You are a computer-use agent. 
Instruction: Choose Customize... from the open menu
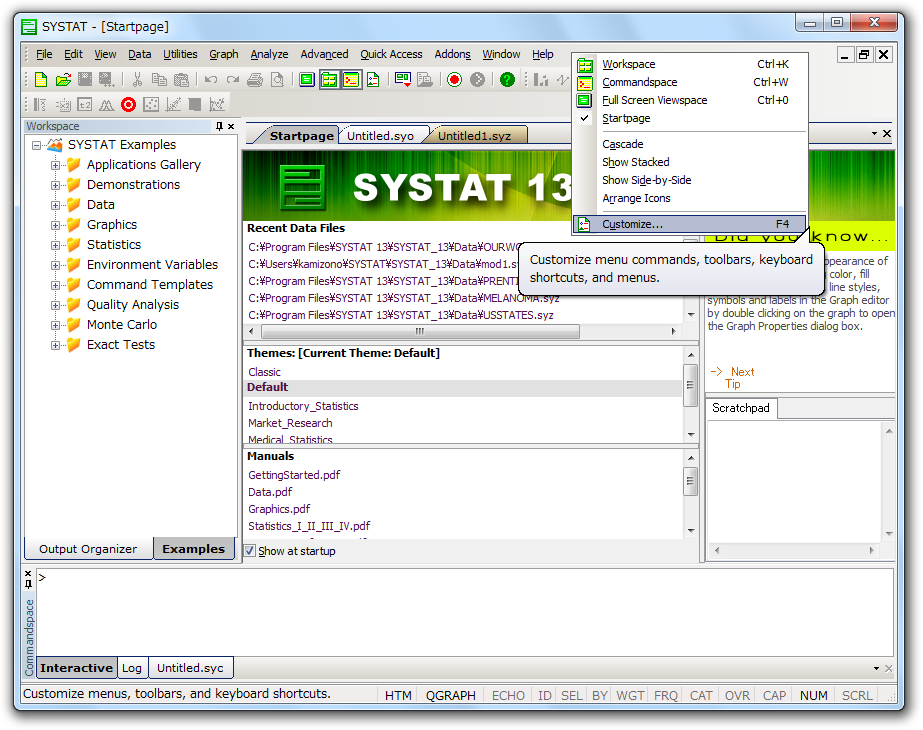point(689,224)
